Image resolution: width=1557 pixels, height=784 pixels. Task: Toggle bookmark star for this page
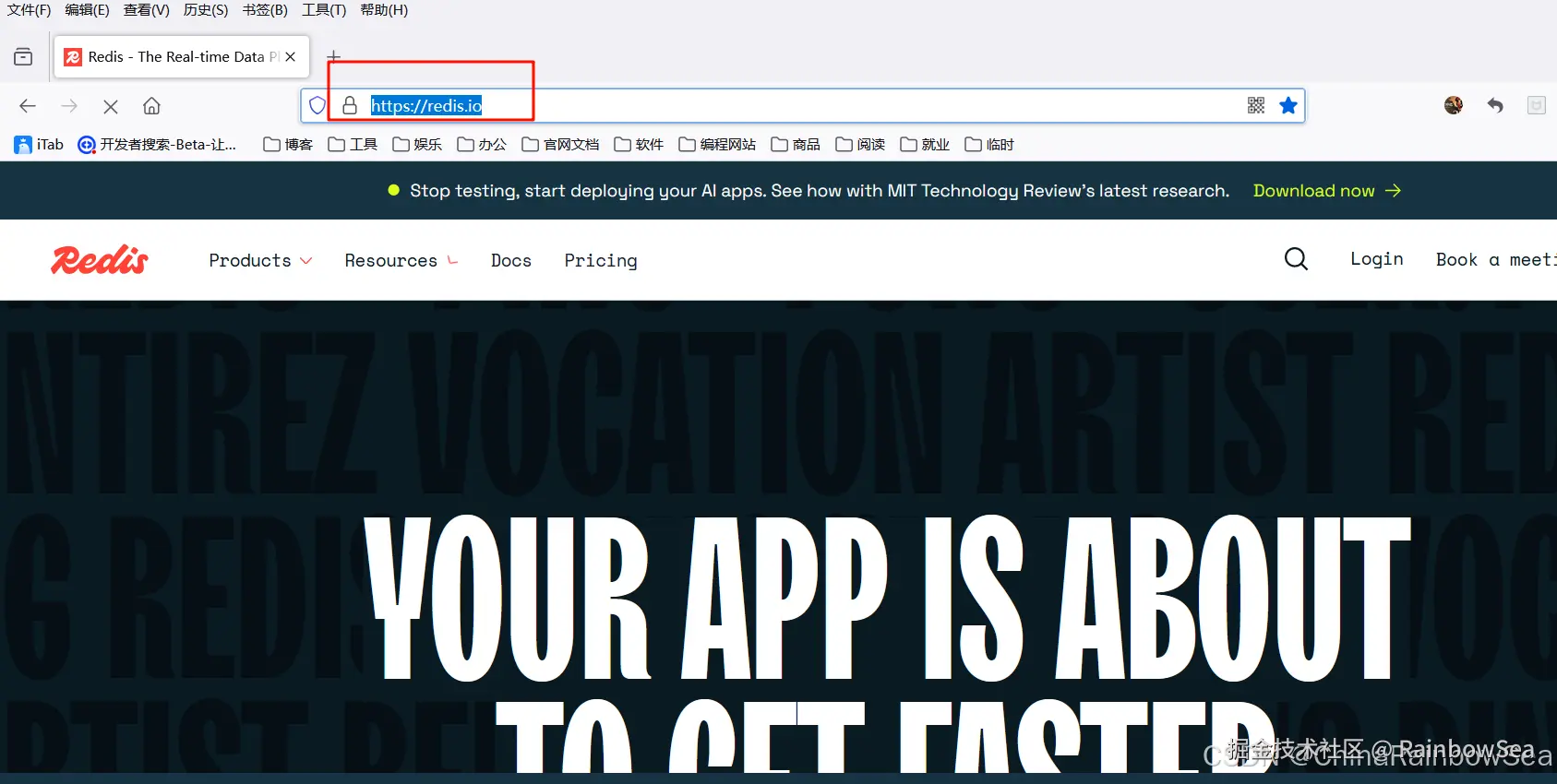coord(1288,106)
